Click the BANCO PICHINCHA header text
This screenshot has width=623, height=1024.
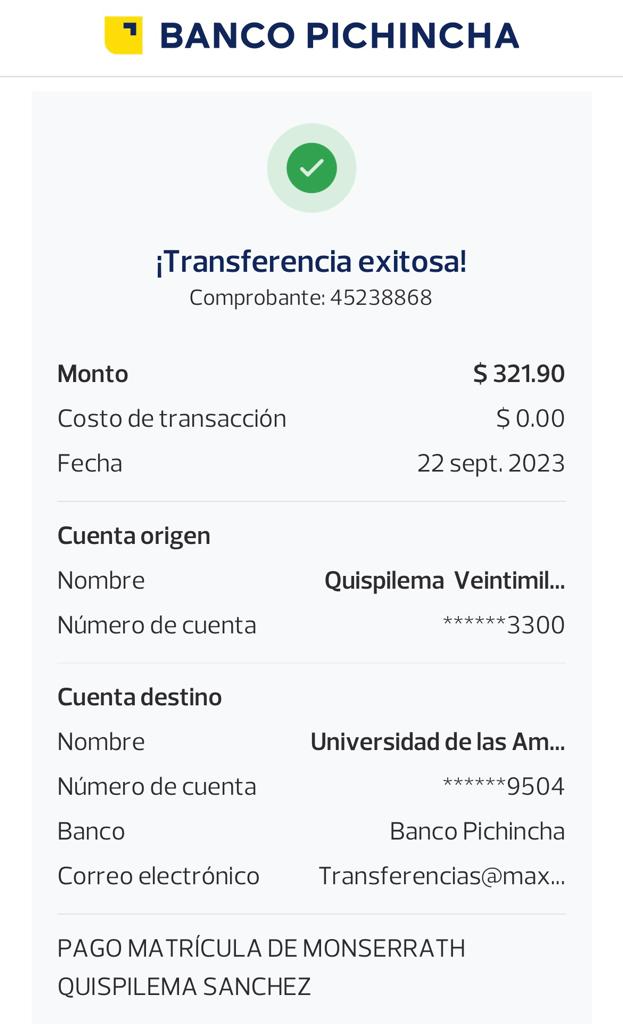click(x=339, y=36)
